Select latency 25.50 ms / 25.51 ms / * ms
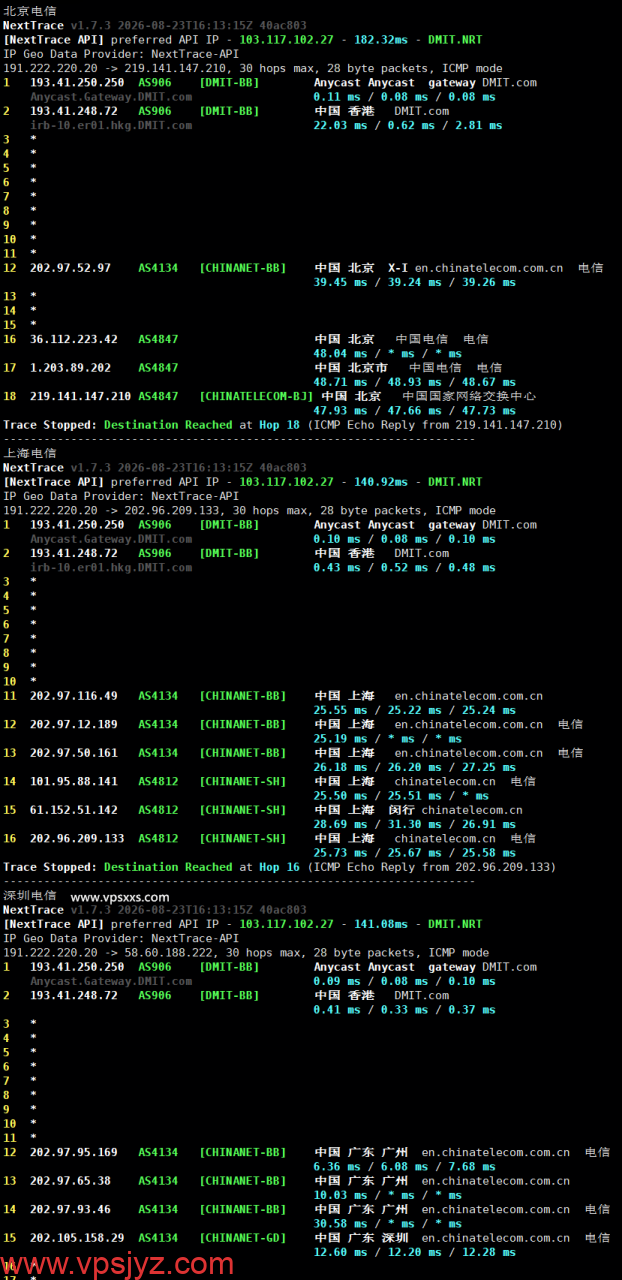 coord(401,795)
